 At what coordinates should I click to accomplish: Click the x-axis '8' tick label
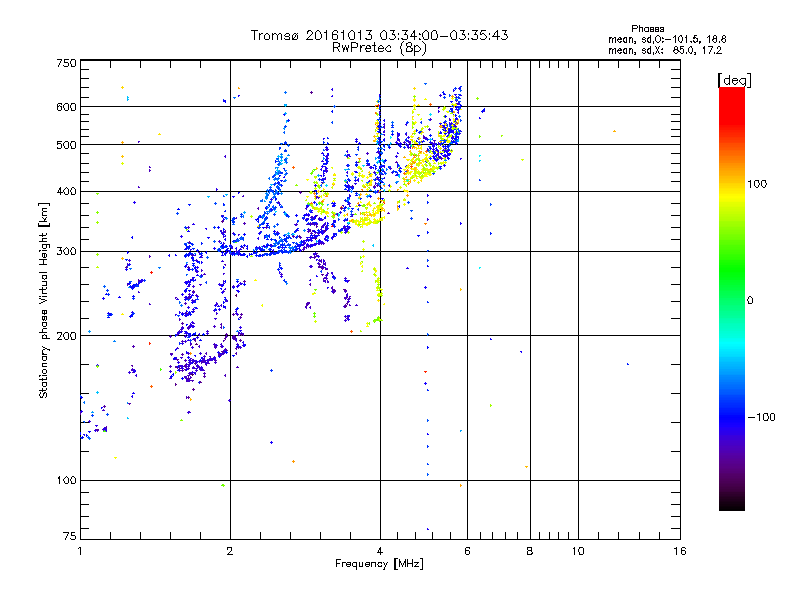tap(530, 551)
